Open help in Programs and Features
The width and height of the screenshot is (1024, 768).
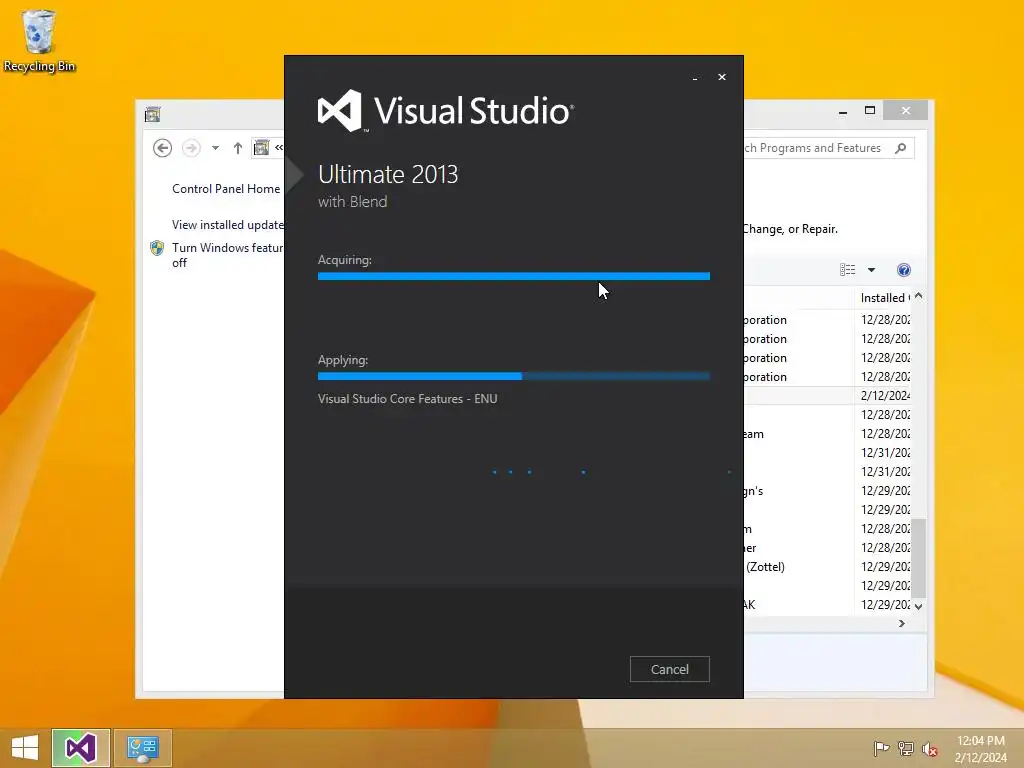904,270
